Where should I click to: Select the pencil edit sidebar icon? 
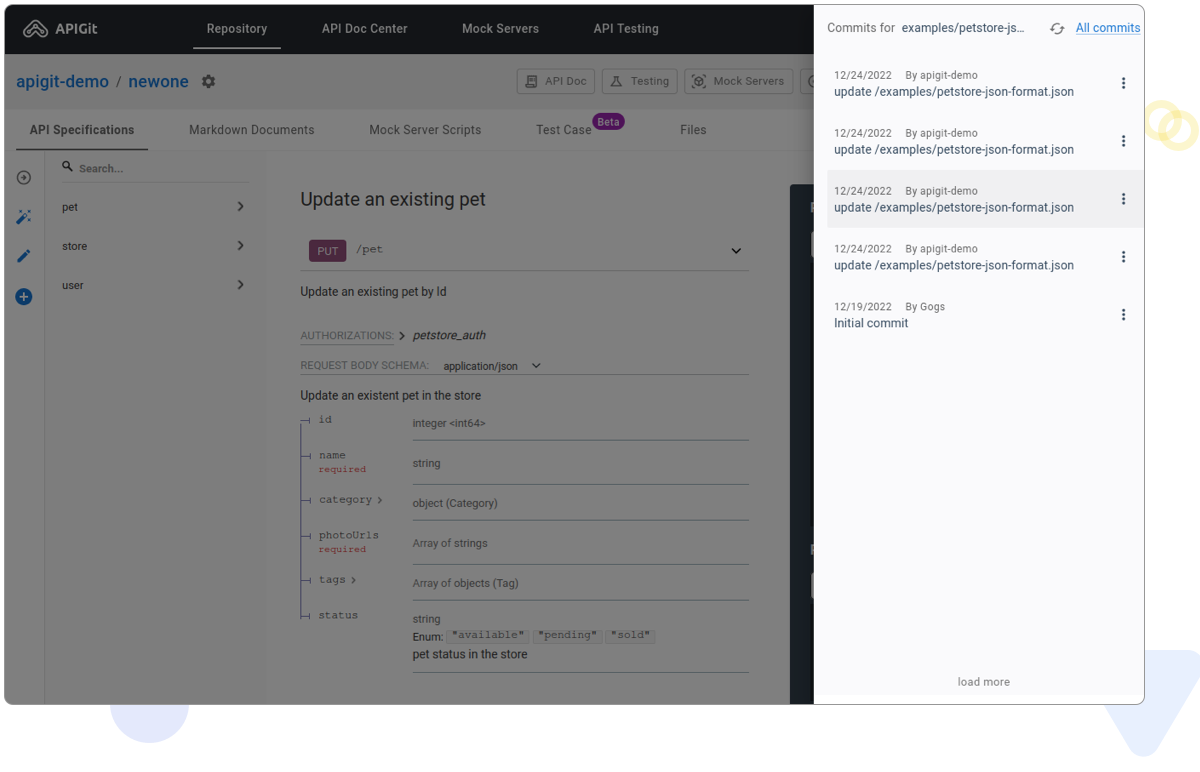[x=24, y=256]
